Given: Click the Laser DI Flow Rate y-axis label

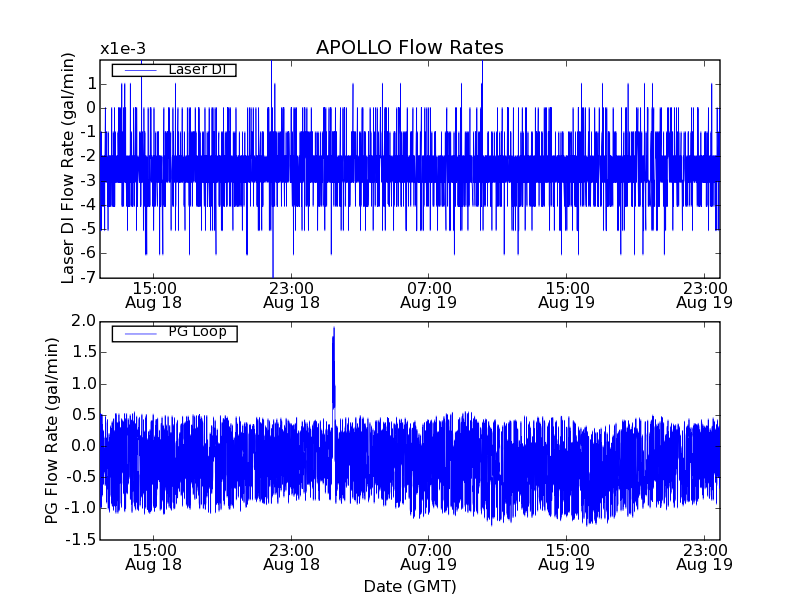Looking at the screenshot, I should (x=68, y=168).
